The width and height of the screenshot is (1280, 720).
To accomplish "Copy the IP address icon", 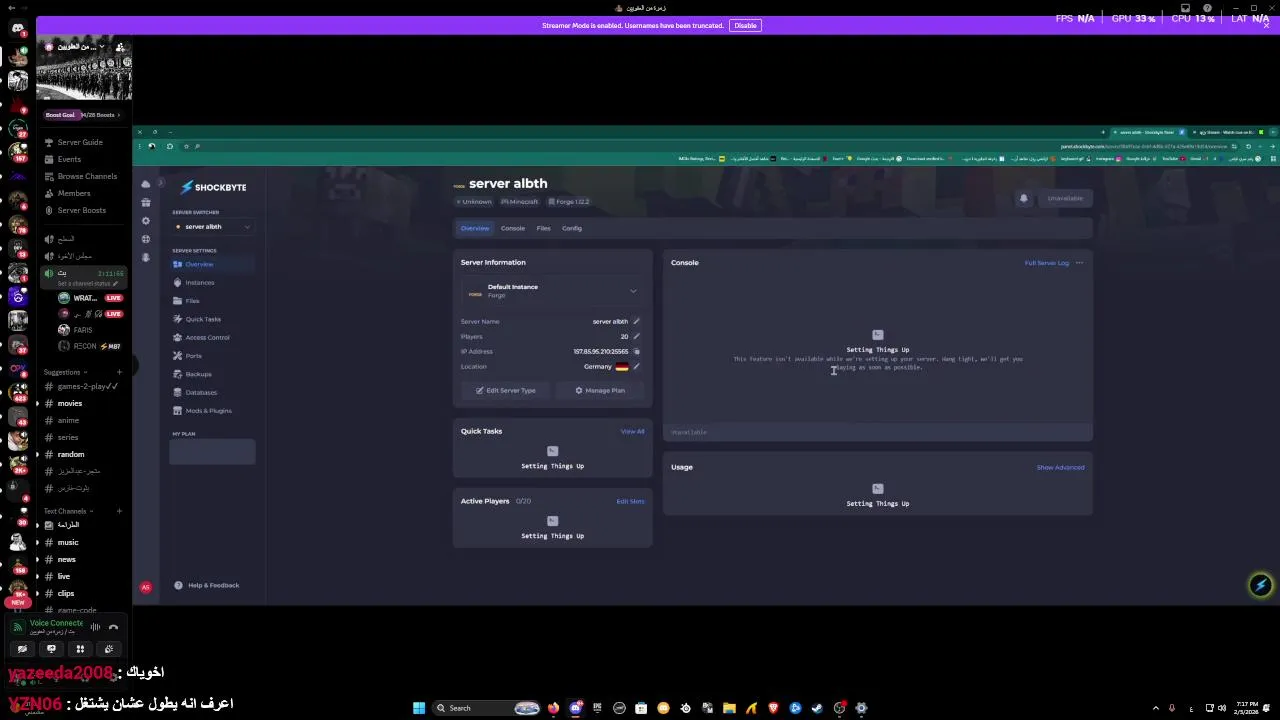I will point(636,351).
